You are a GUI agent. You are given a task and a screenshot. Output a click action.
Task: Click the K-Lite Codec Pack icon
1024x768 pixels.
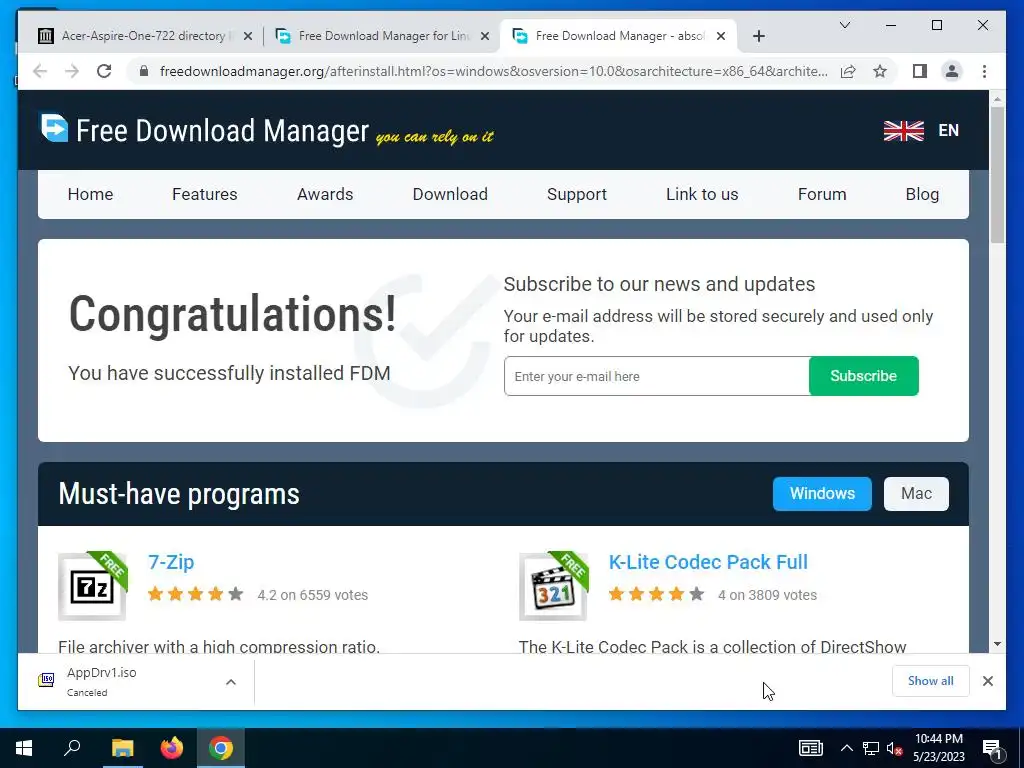coord(553,586)
